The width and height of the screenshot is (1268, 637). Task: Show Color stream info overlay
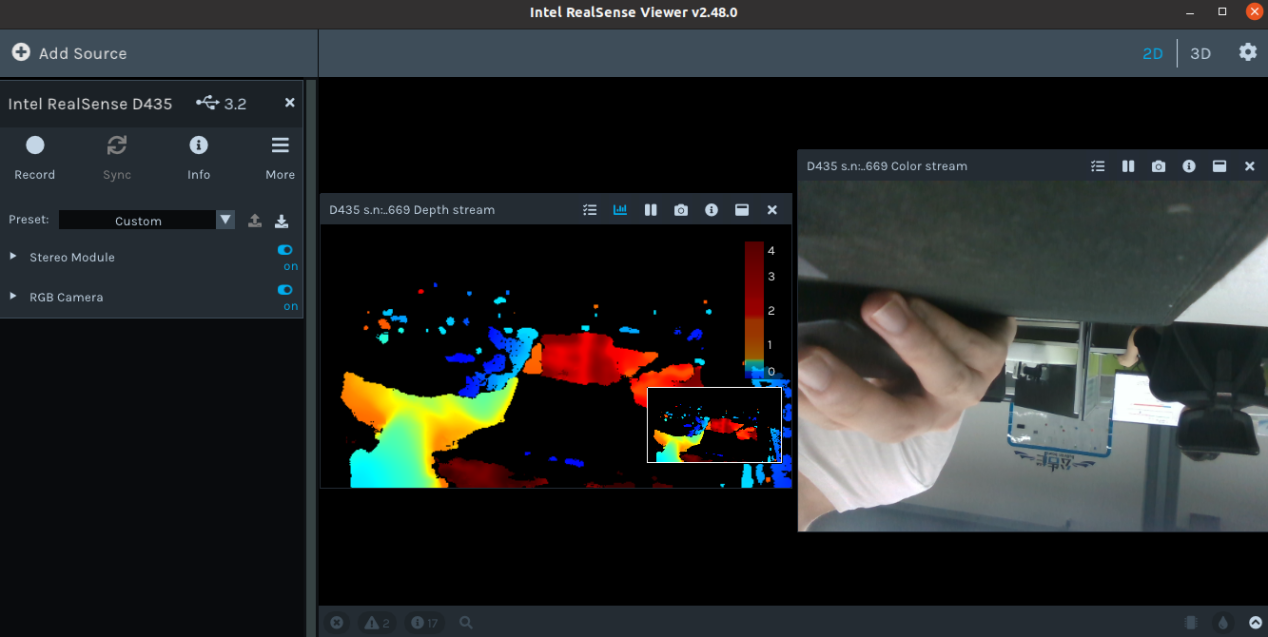pos(1189,166)
